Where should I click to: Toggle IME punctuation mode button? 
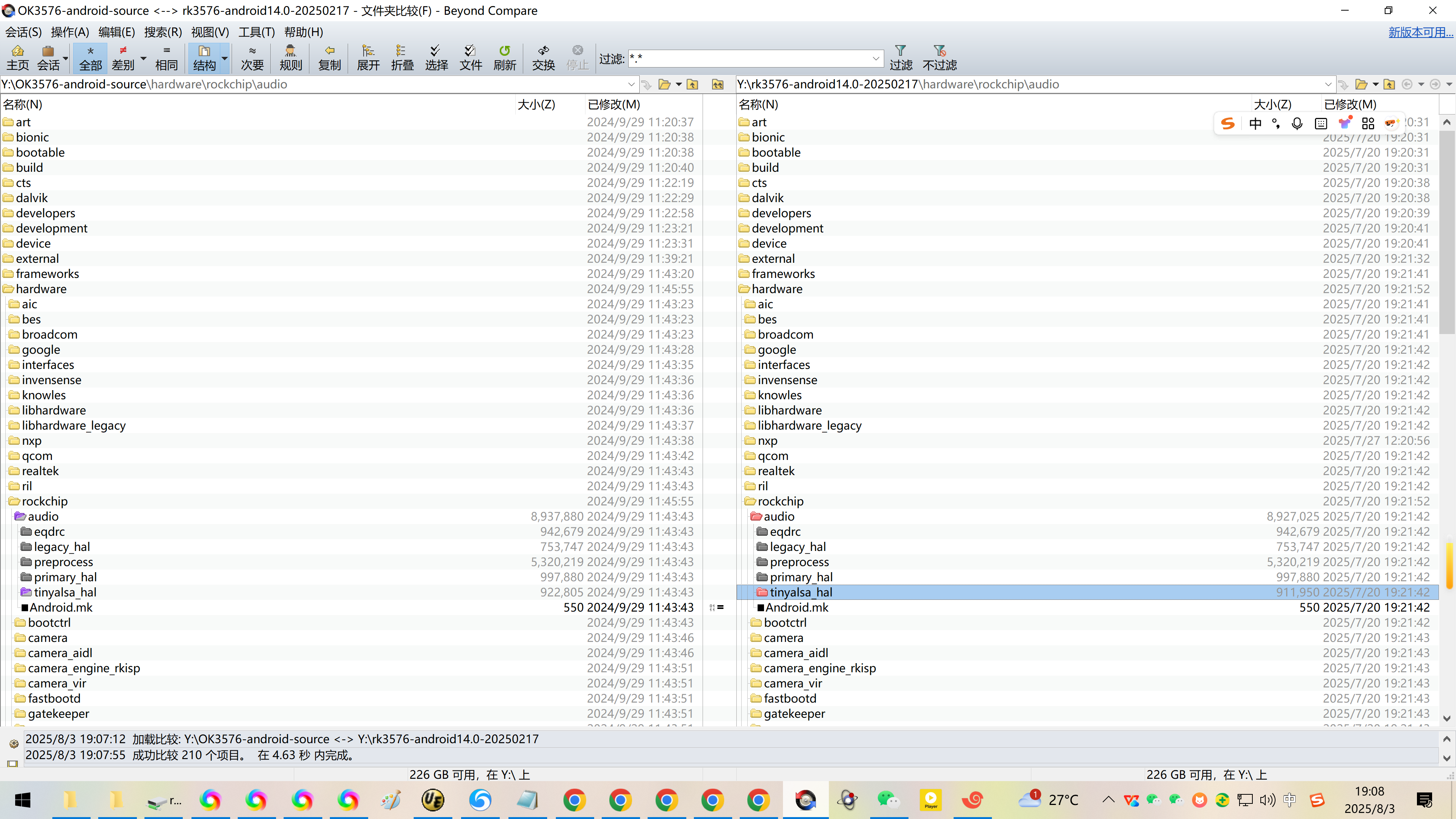coord(1276,123)
